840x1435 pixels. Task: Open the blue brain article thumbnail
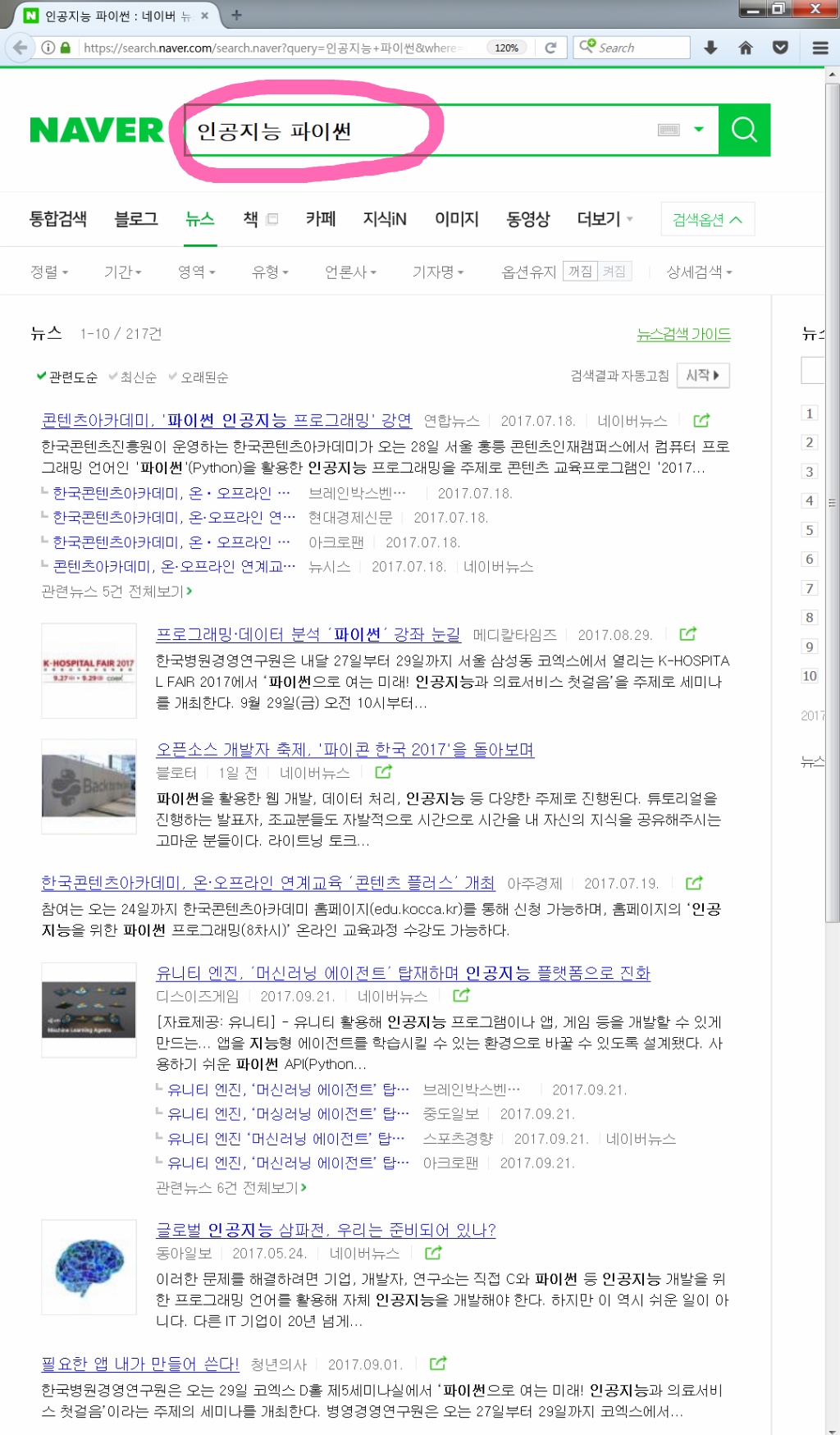[x=89, y=1267]
